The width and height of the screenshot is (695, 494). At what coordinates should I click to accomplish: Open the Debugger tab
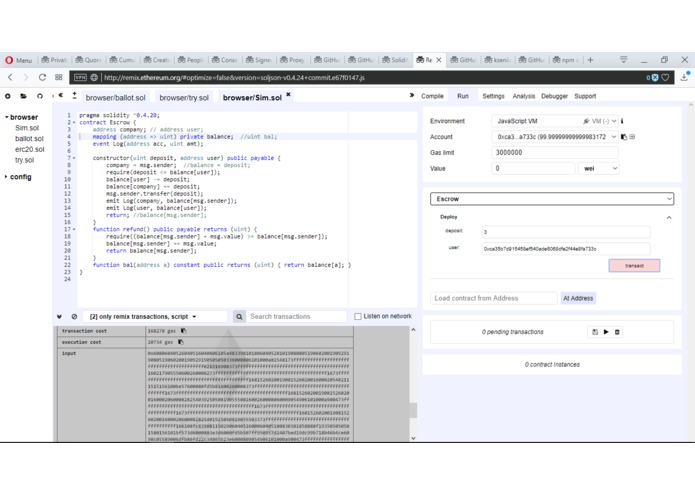coord(554,96)
